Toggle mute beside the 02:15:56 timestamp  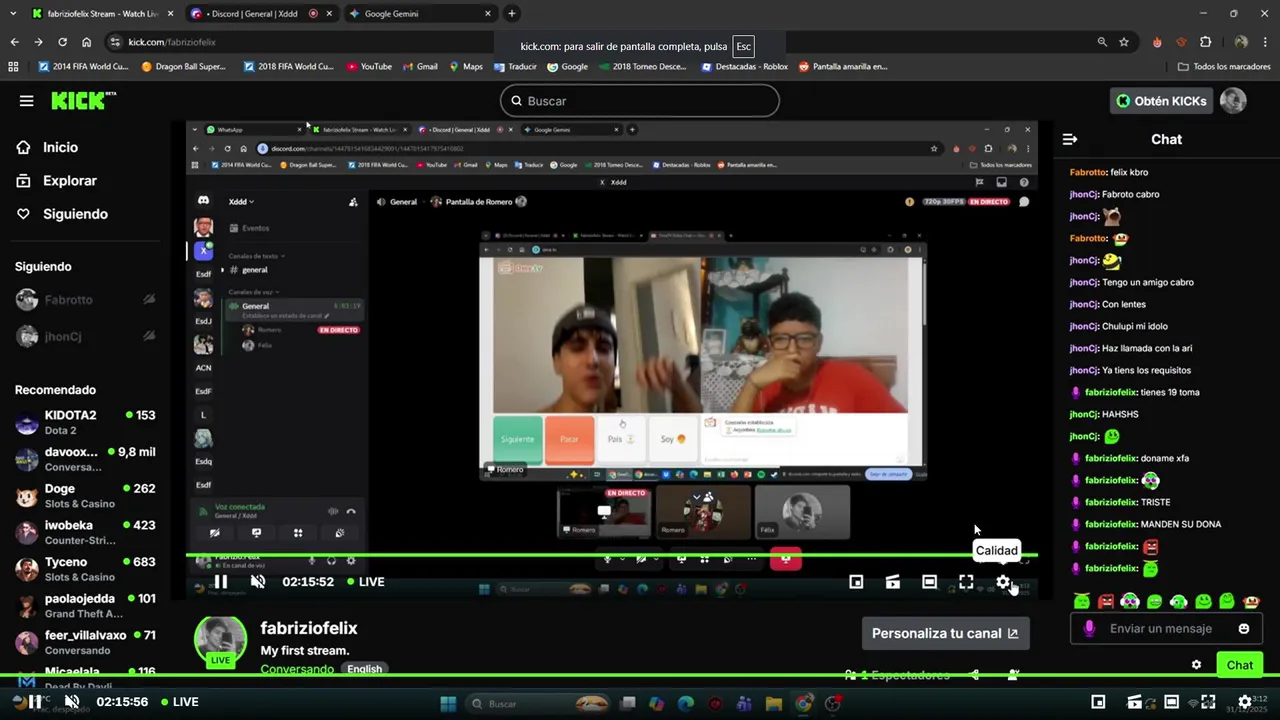pyautogui.click(x=72, y=702)
